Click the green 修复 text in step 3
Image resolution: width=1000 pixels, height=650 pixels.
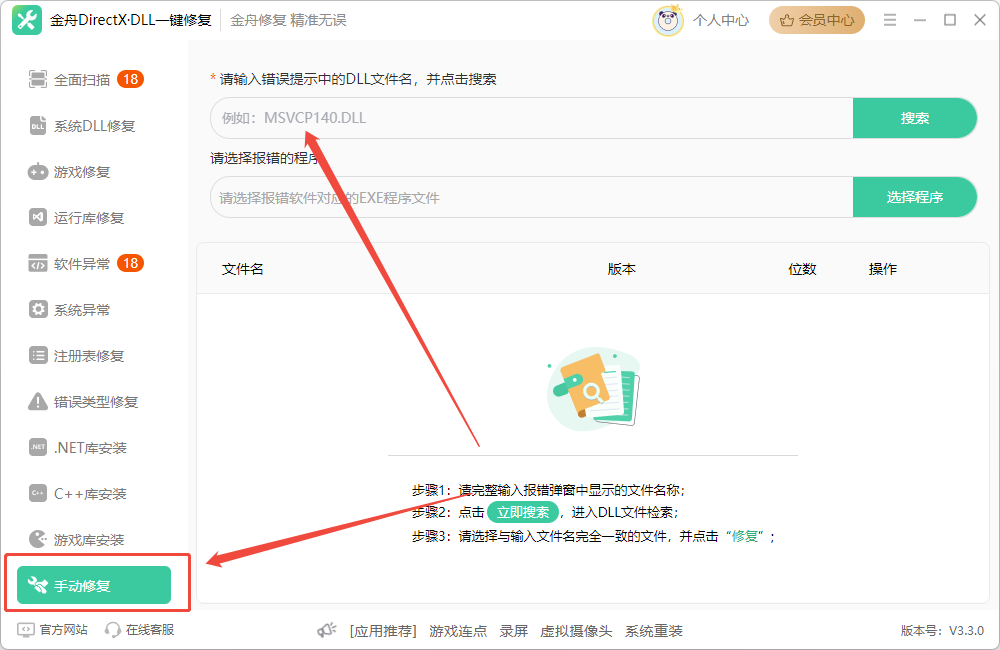click(x=745, y=536)
